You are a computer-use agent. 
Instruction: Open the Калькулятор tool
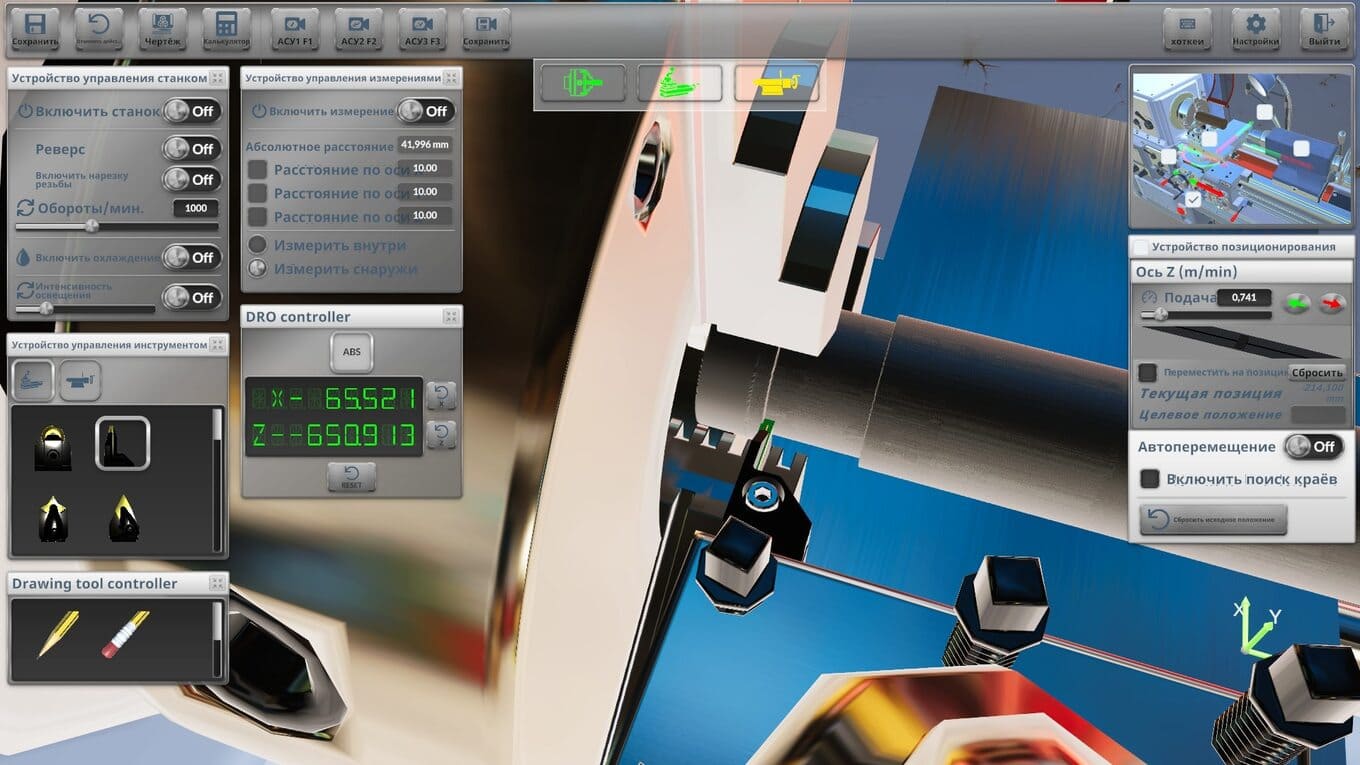point(226,30)
